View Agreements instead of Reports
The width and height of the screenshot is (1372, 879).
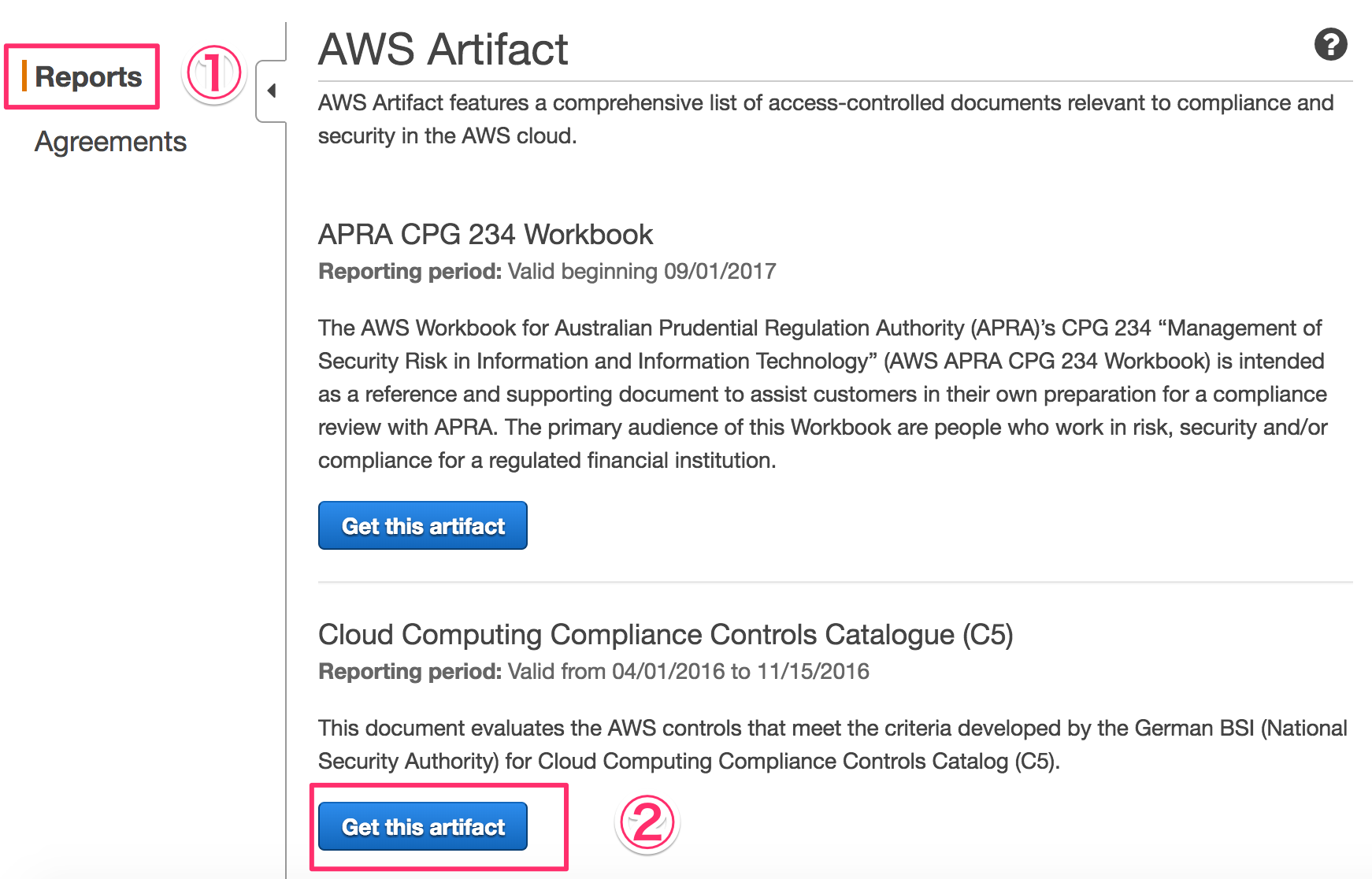click(109, 142)
